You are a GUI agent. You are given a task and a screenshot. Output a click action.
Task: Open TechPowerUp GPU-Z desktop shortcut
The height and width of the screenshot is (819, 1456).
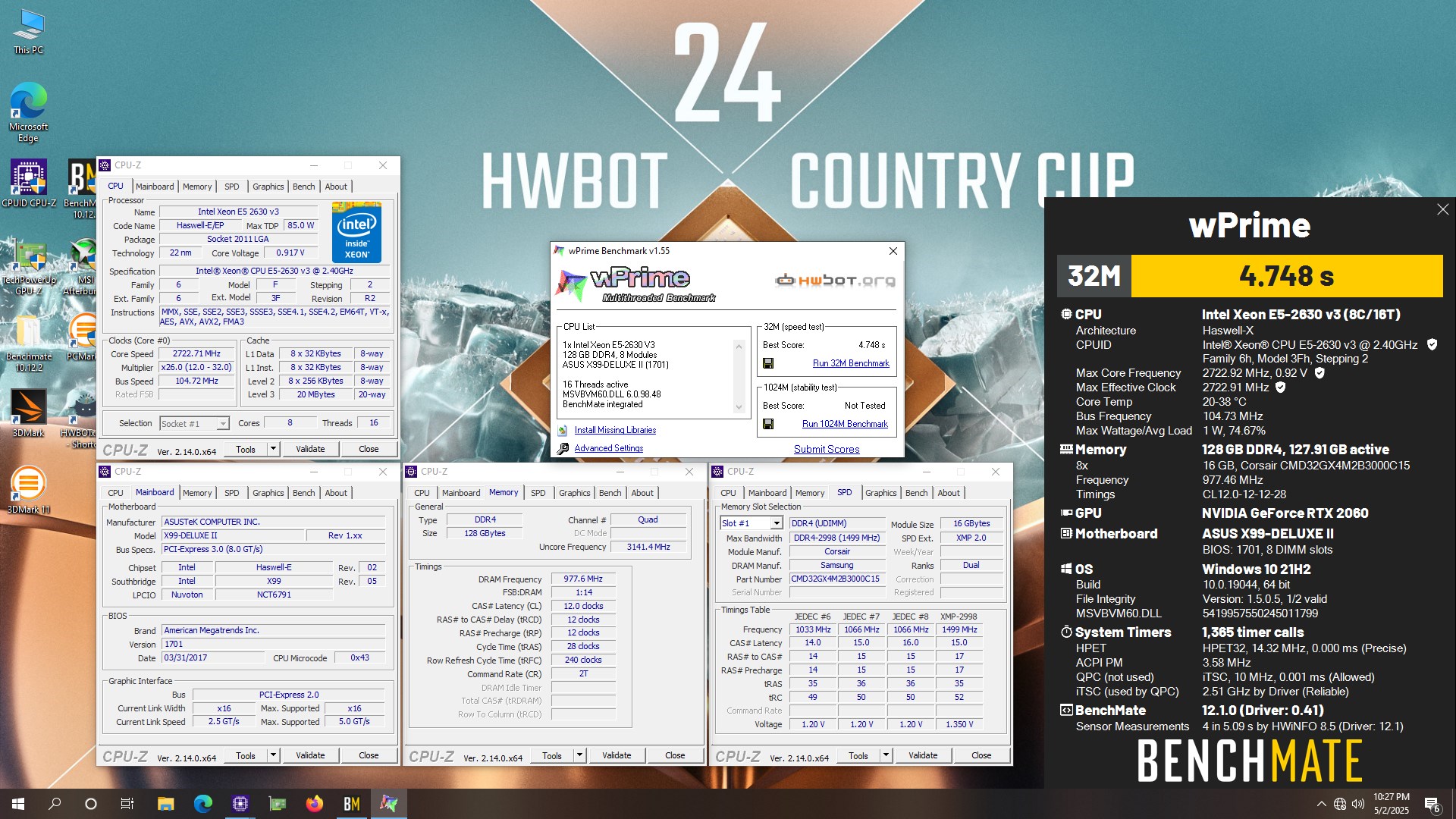[28, 265]
